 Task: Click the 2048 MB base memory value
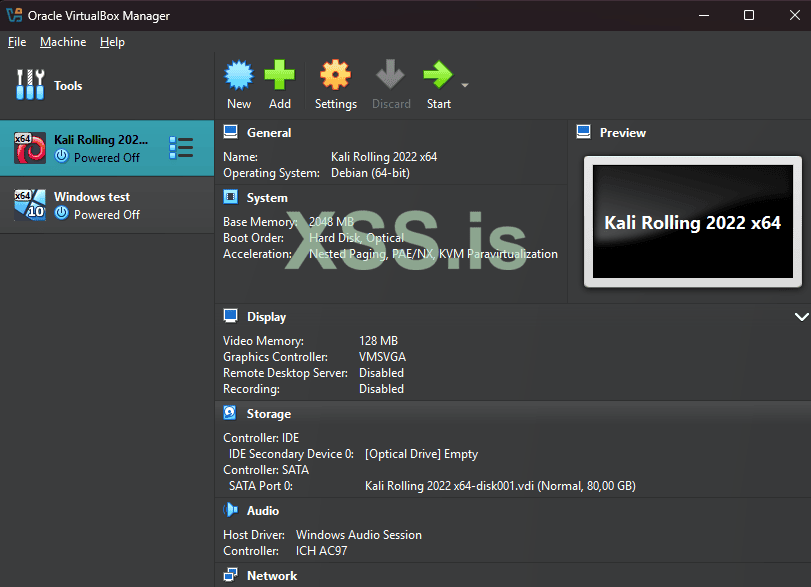click(332, 222)
